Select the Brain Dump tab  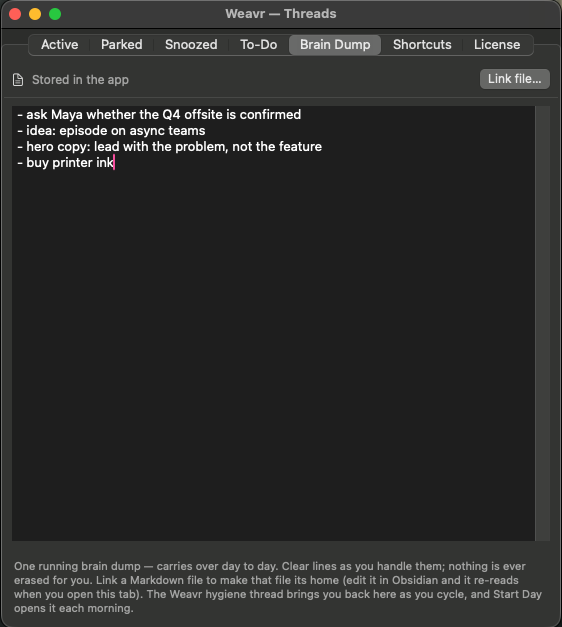[335, 44]
